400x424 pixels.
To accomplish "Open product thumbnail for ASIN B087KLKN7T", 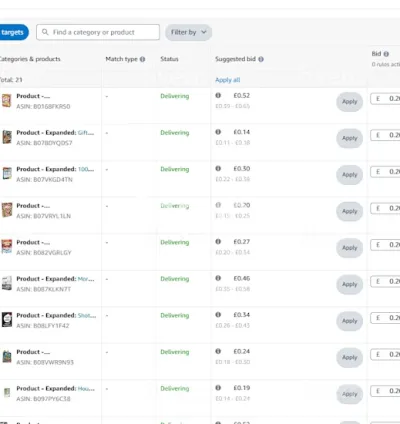I will [7, 283].
